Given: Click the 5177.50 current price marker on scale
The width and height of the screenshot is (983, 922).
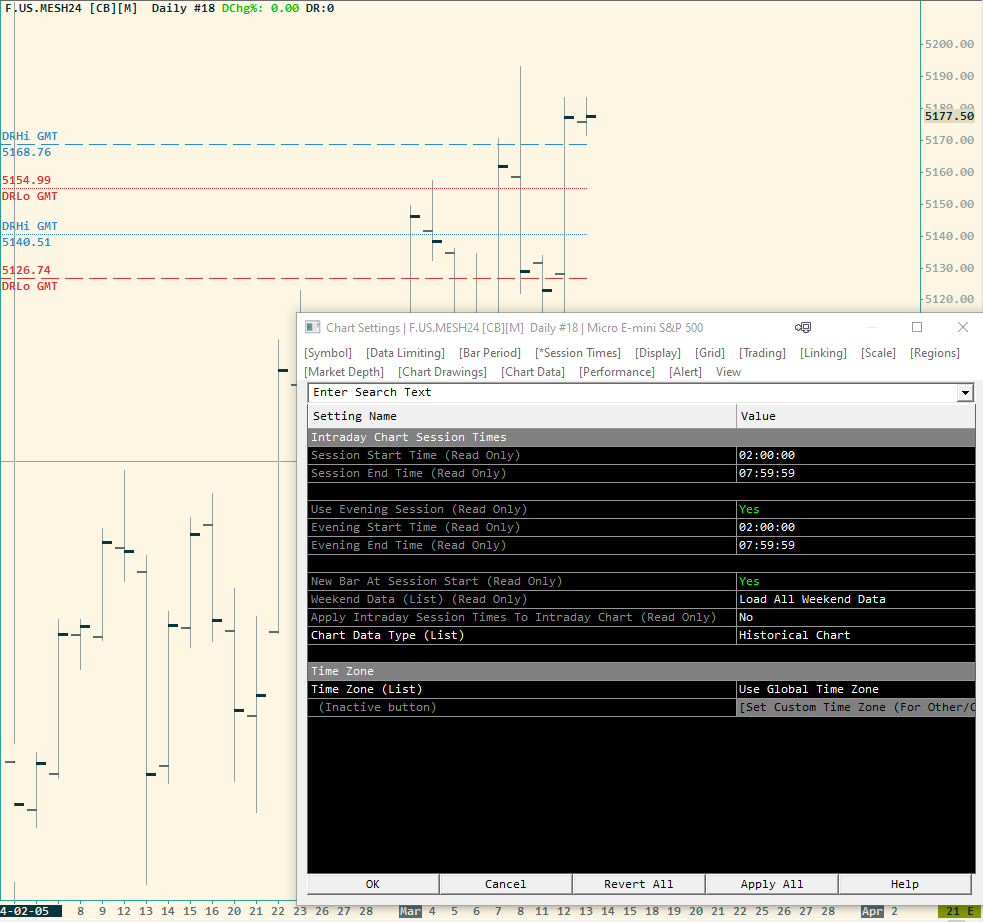Looking at the screenshot, I should point(949,116).
